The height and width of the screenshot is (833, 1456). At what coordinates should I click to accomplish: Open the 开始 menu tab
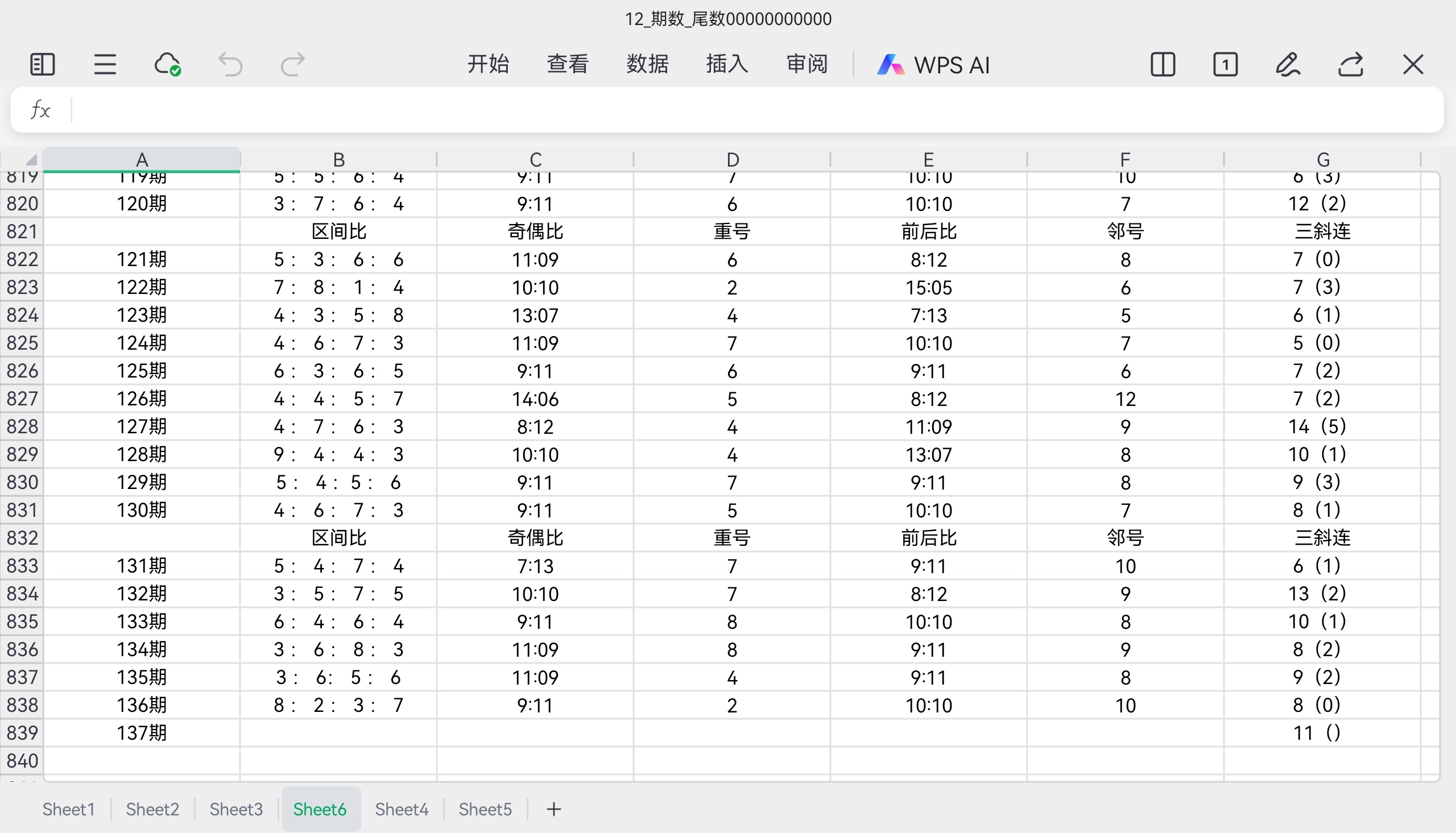[x=487, y=64]
